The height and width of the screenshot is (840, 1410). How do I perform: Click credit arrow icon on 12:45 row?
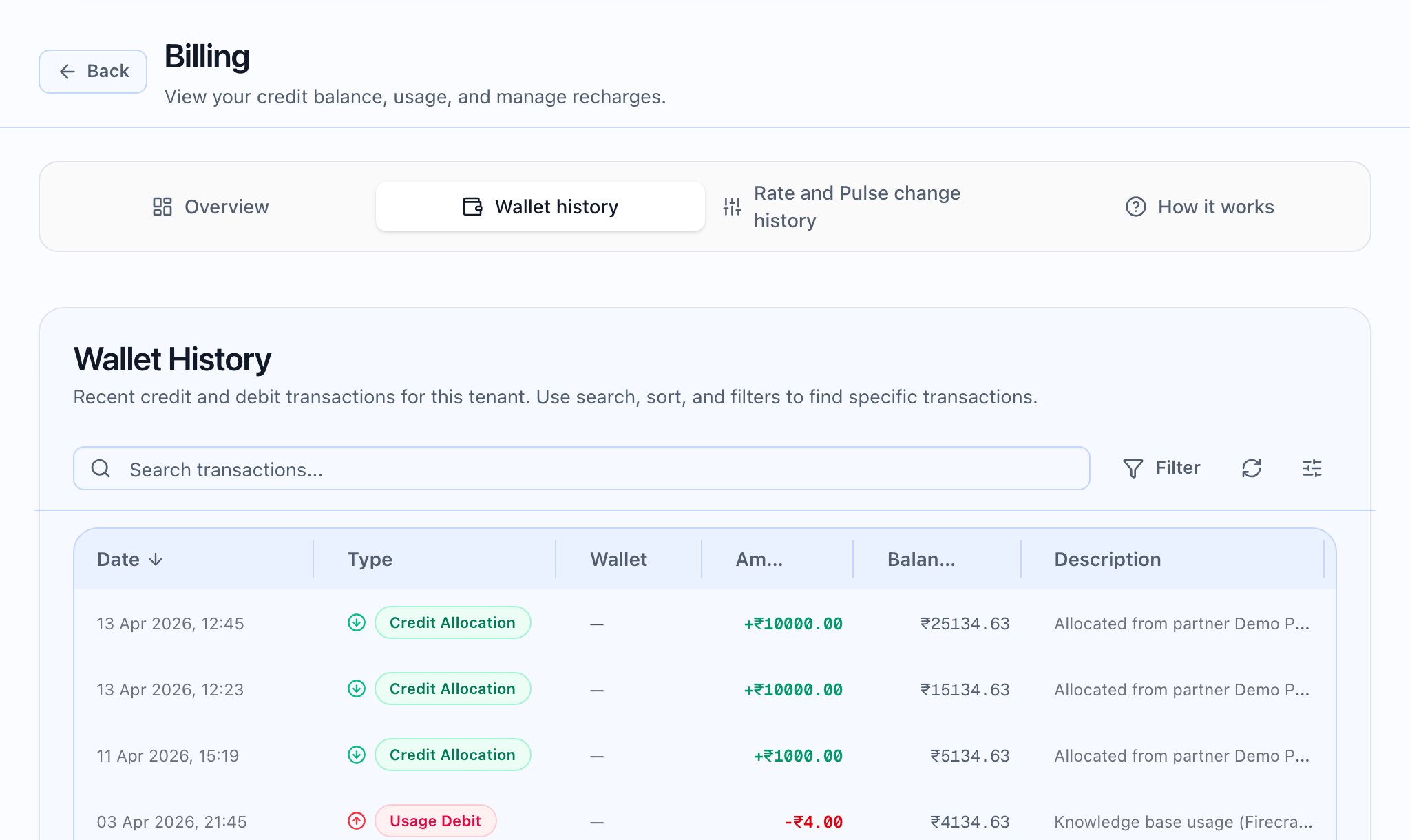coord(357,622)
